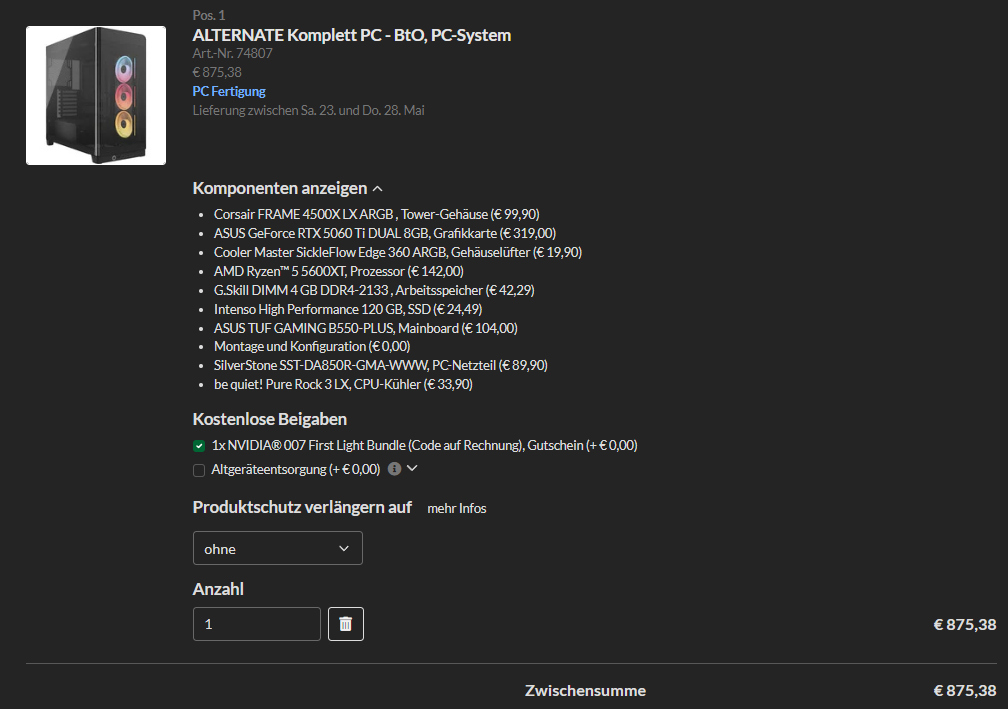Image resolution: width=1008 pixels, height=709 pixels.
Task: Expand the Altgeräteentsorgung details chevron
Action: point(412,468)
